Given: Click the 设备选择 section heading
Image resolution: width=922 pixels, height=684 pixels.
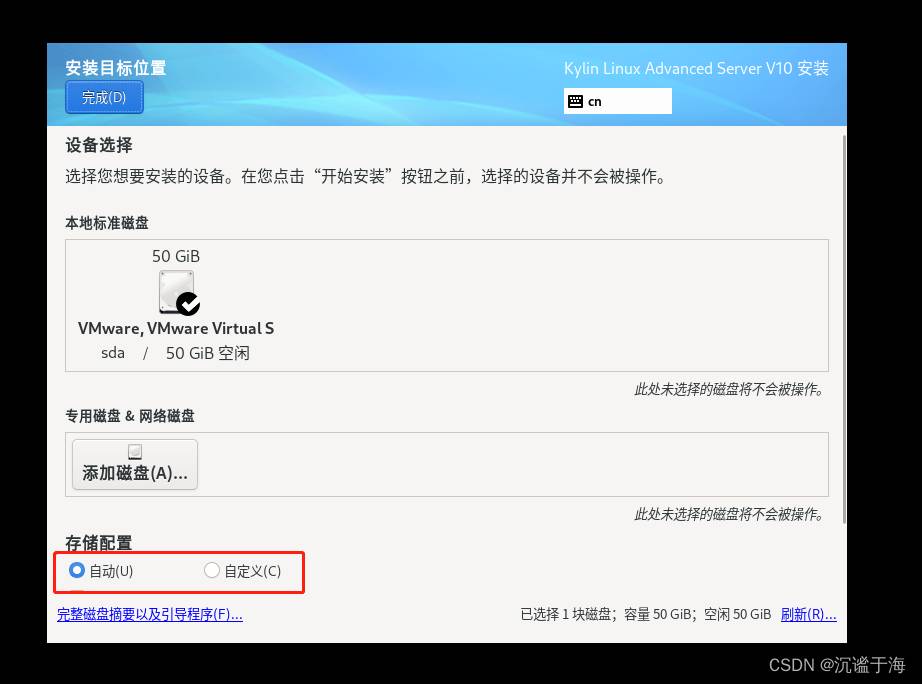Looking at the screenshot, I should (x=99, y=145).
